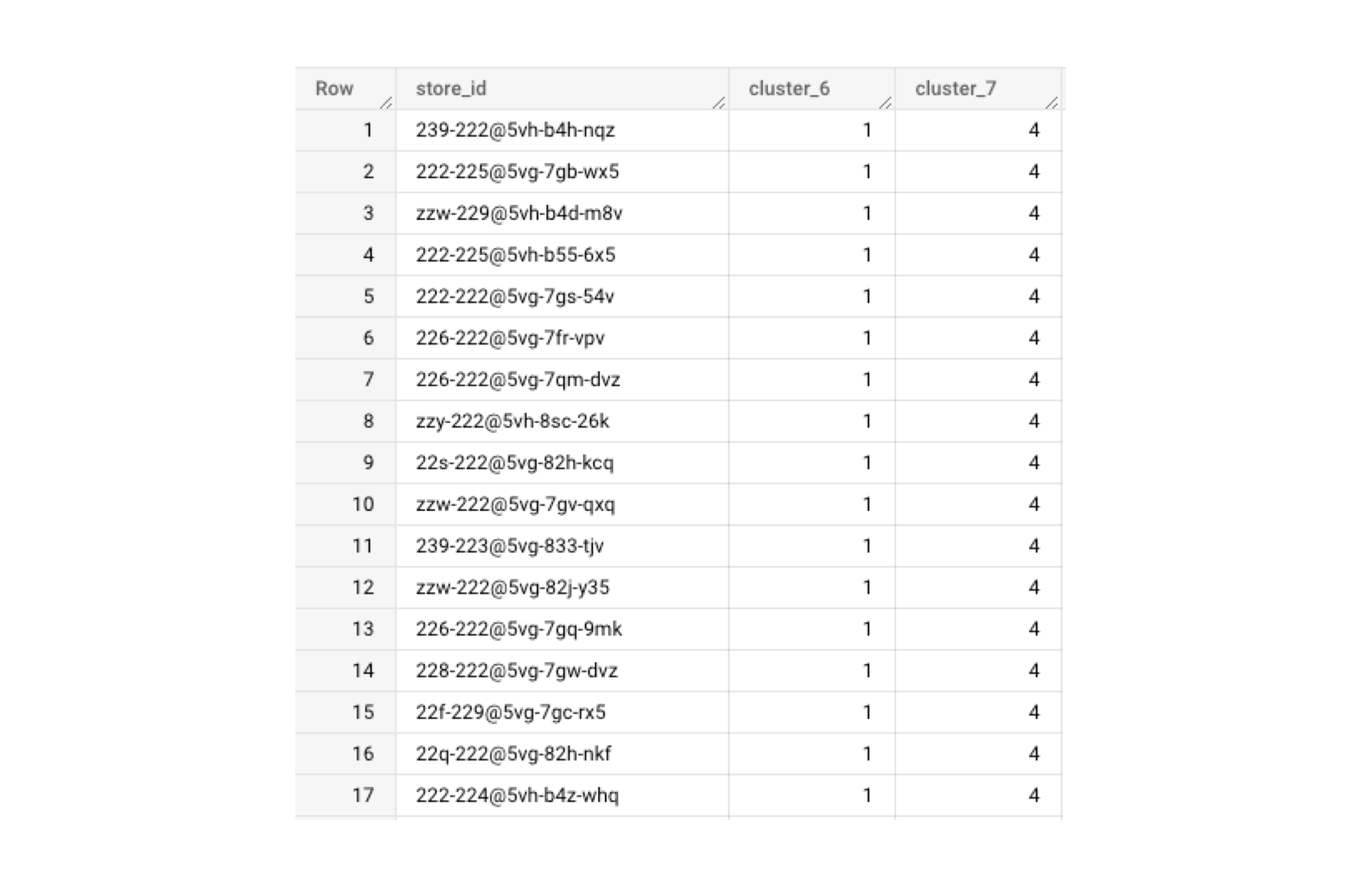This screenshot has width=1372, height=883.
Task: Select store ID 222-224@5vh-b4z-whq
Action: (x=518, y=795)
